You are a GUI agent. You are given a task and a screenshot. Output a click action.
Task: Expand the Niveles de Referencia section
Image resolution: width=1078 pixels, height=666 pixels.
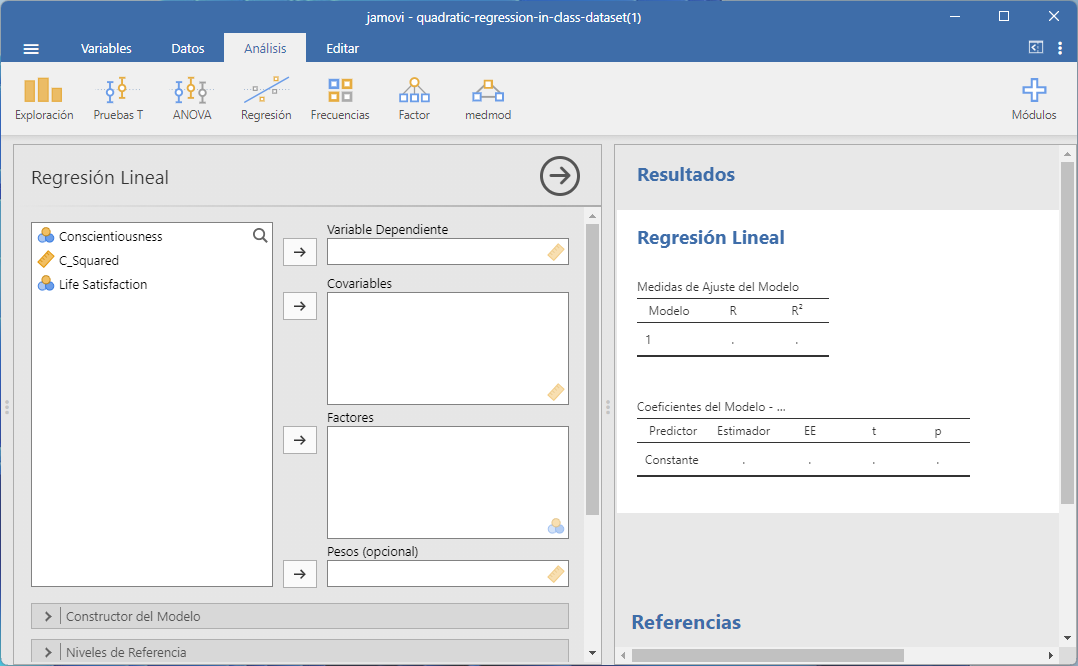tap(300, 652)
